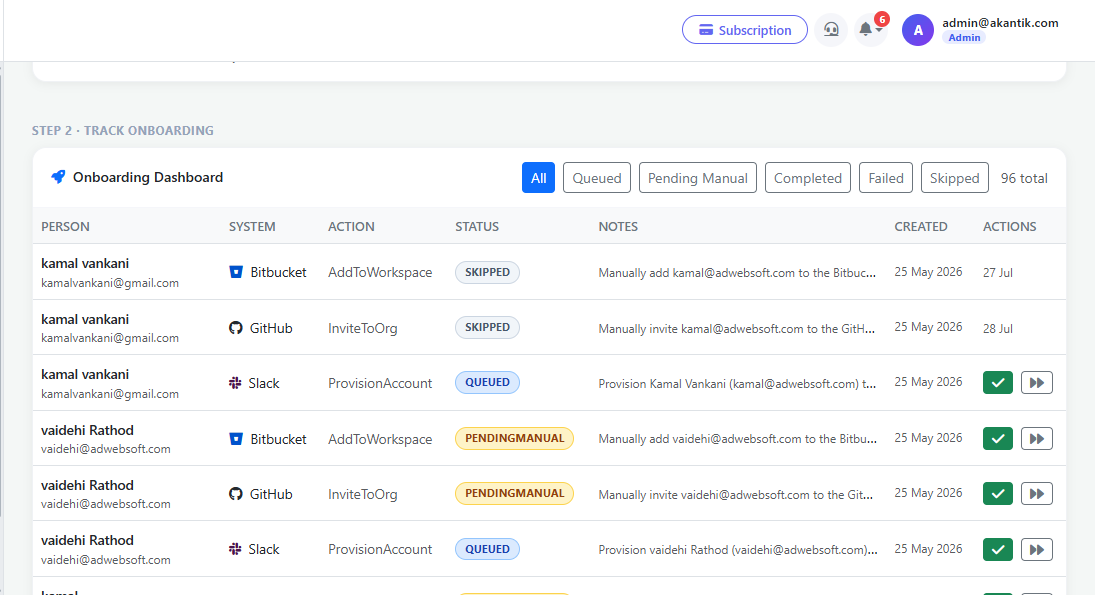This screenshot has height=595, width=1095.
Task: Click the STATUS column header
Action: [477, 226]
